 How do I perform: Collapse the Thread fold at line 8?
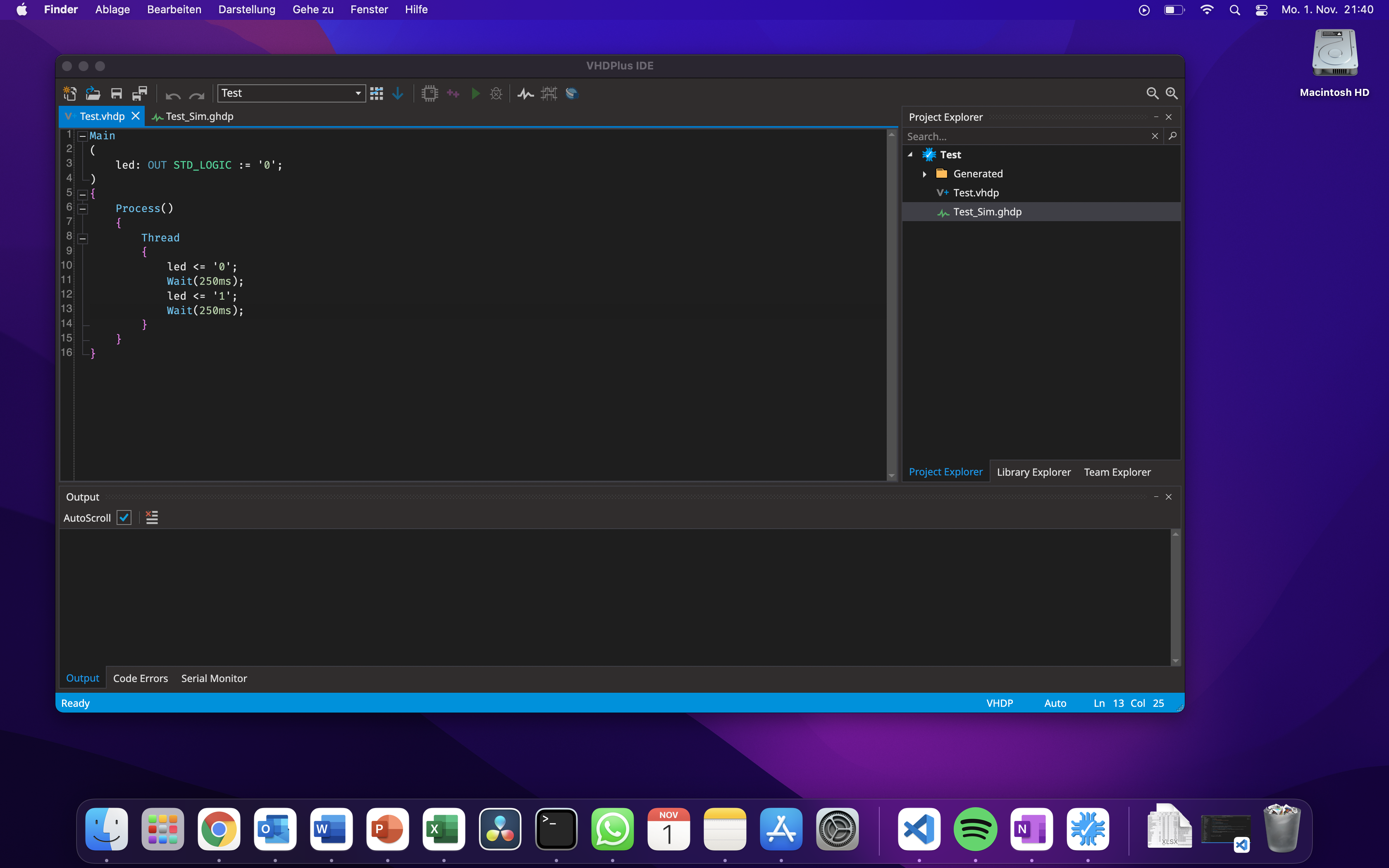(83, 238)
